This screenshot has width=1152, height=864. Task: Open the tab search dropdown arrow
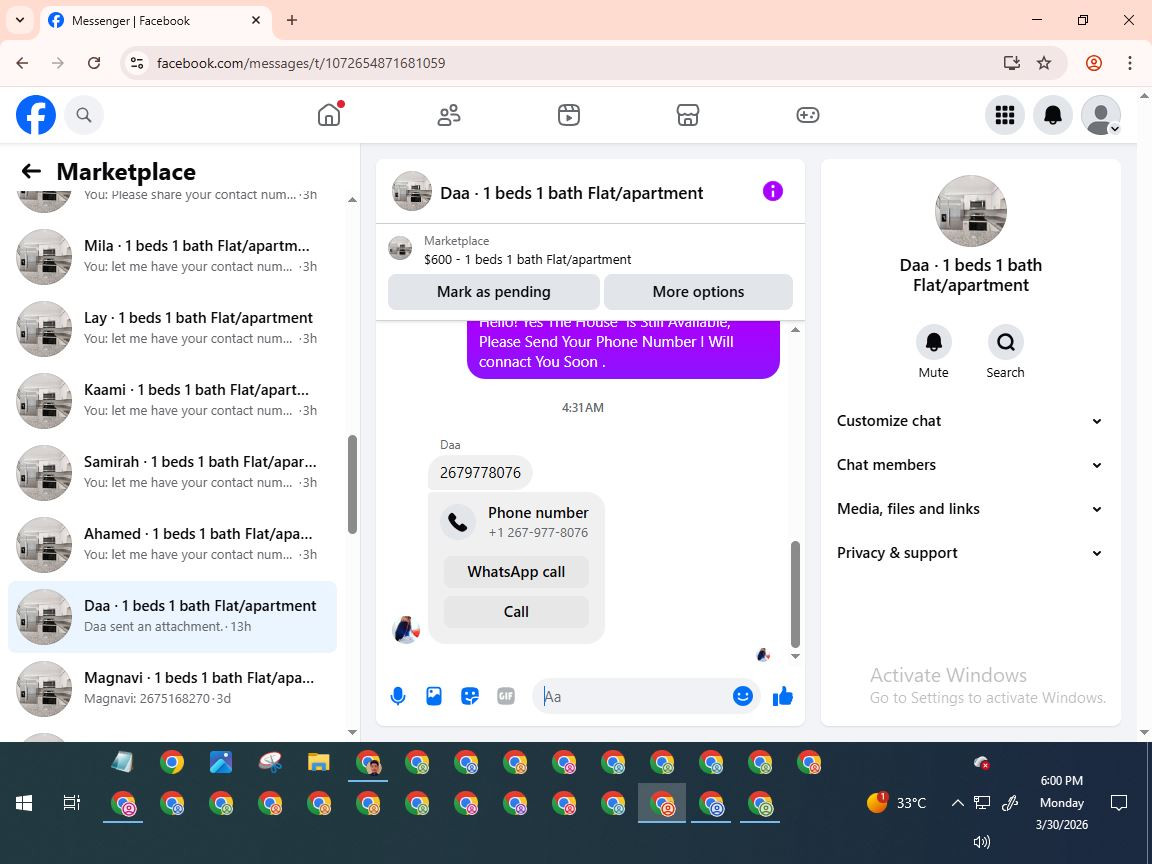coord(20,21)
